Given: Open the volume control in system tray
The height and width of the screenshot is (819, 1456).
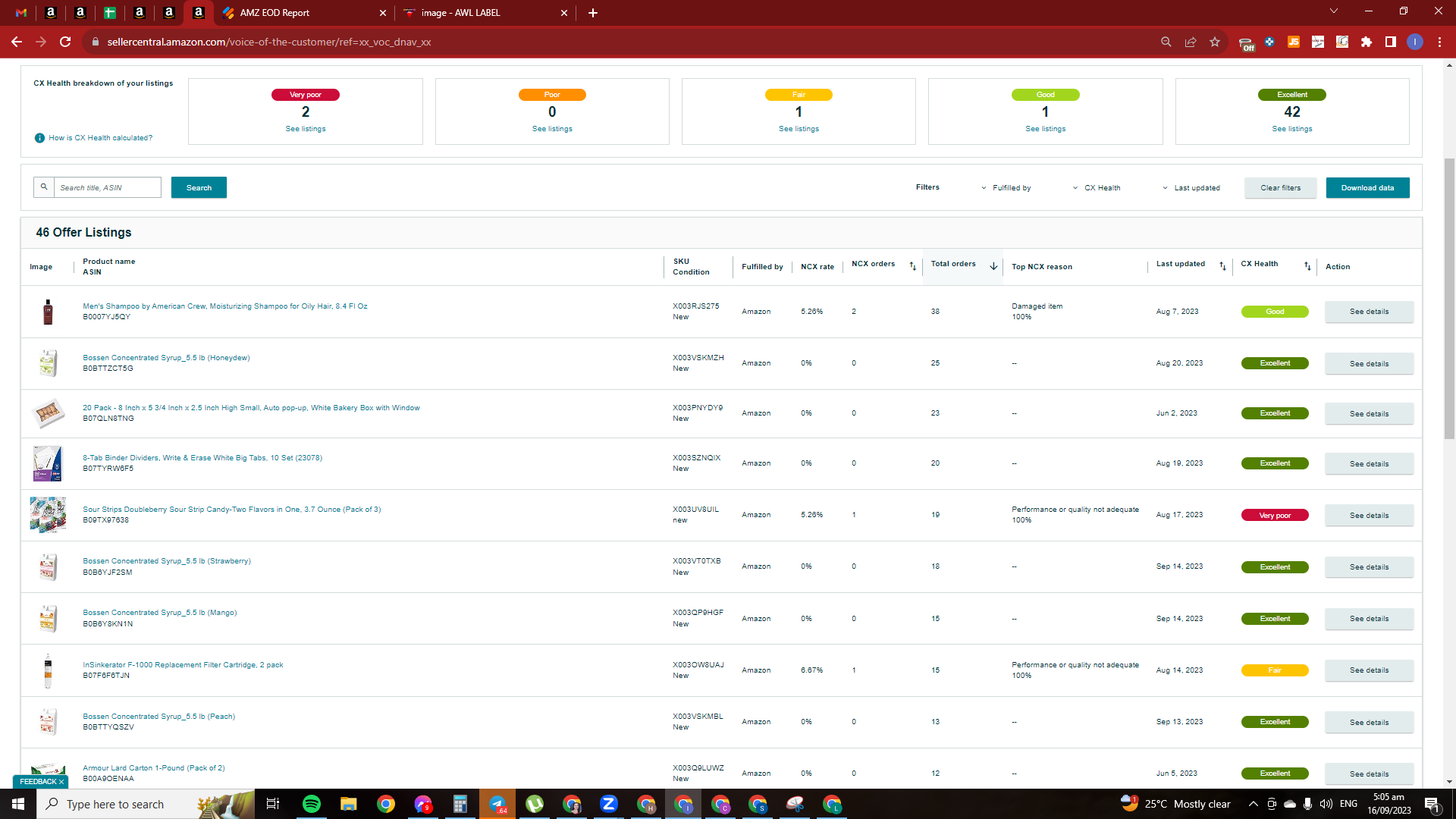Looking at the screenshot, I should click(1326, 804).
